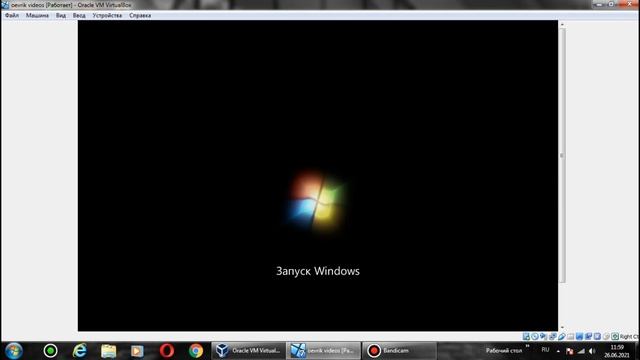Click the vertical scrollbar thumb of VM window
The height and width of the screenshot is (360, 640).
[x=562, y=155]
